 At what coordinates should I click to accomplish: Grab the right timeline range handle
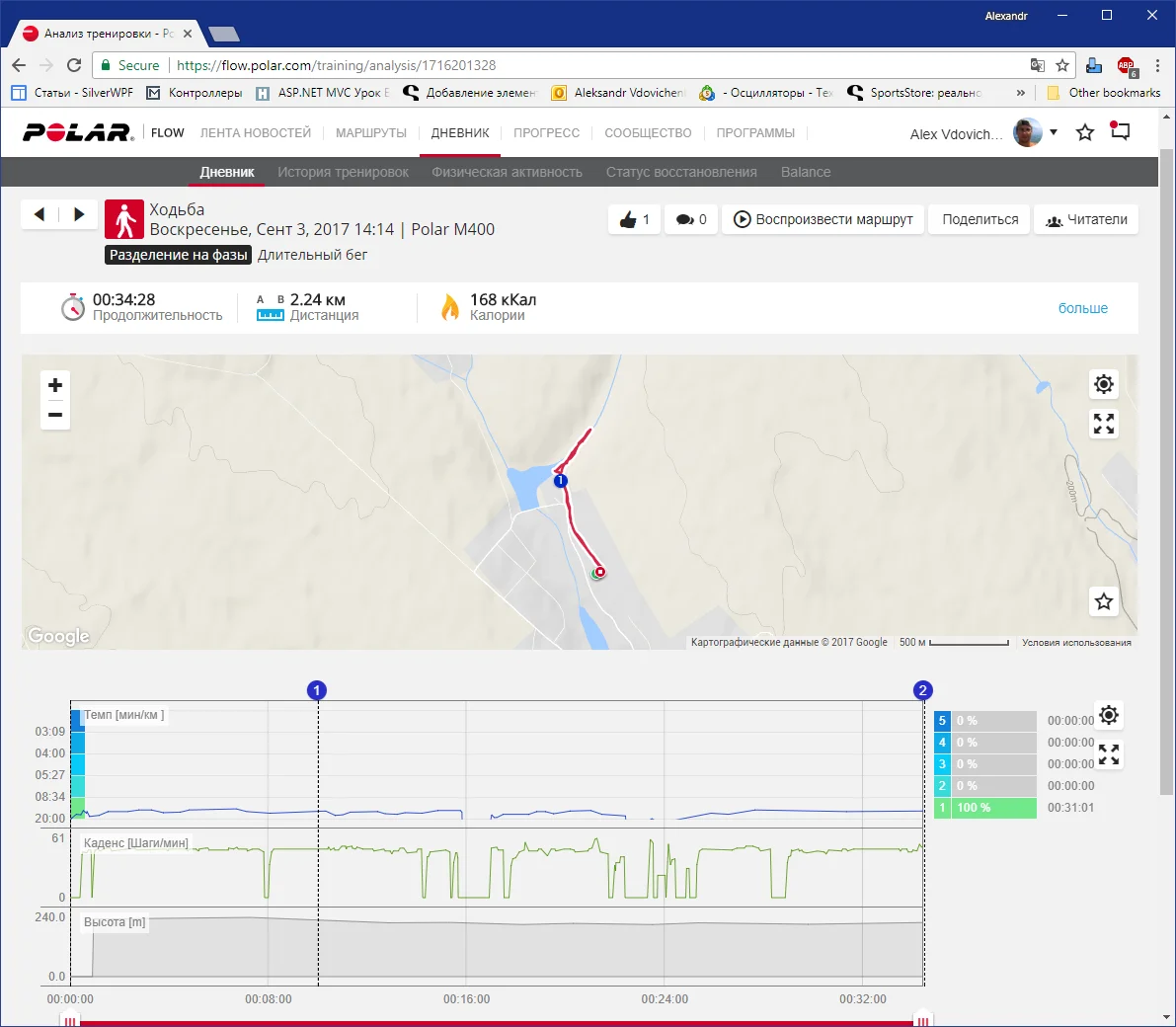tap(922, 1020)
